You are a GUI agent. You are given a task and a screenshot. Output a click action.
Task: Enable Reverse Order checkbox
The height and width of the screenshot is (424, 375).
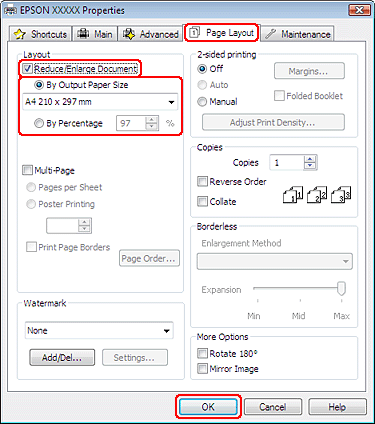coord(202,182)
